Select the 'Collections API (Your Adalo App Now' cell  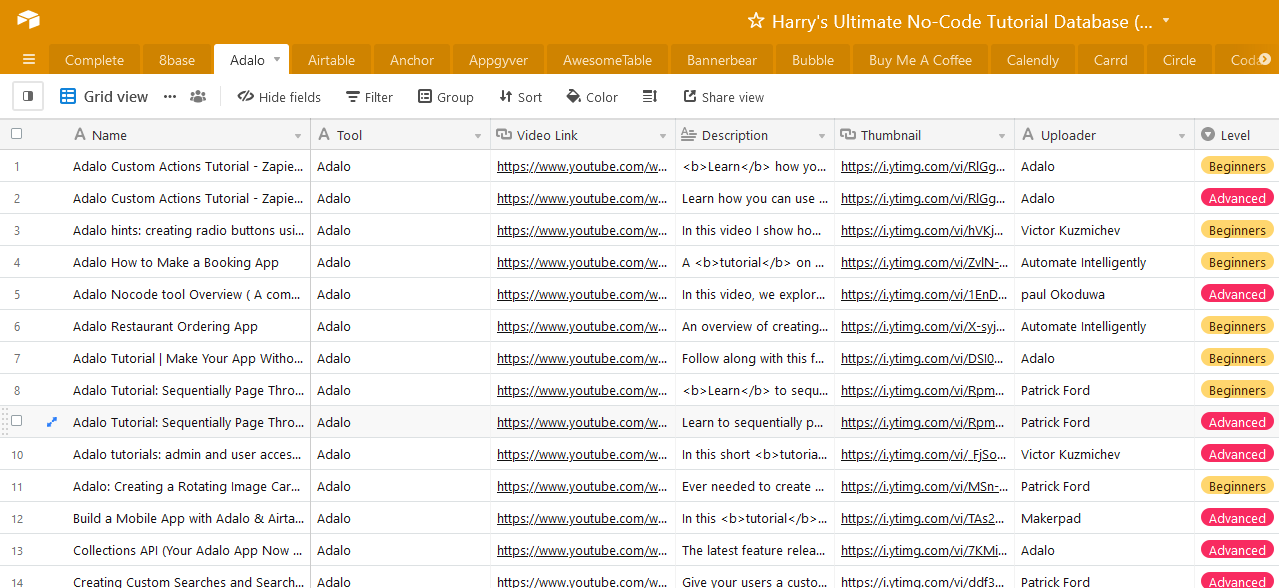coord(190,550)
